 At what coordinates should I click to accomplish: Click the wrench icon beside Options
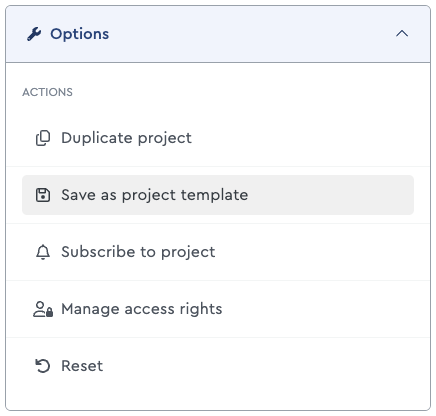pos(34,34)
